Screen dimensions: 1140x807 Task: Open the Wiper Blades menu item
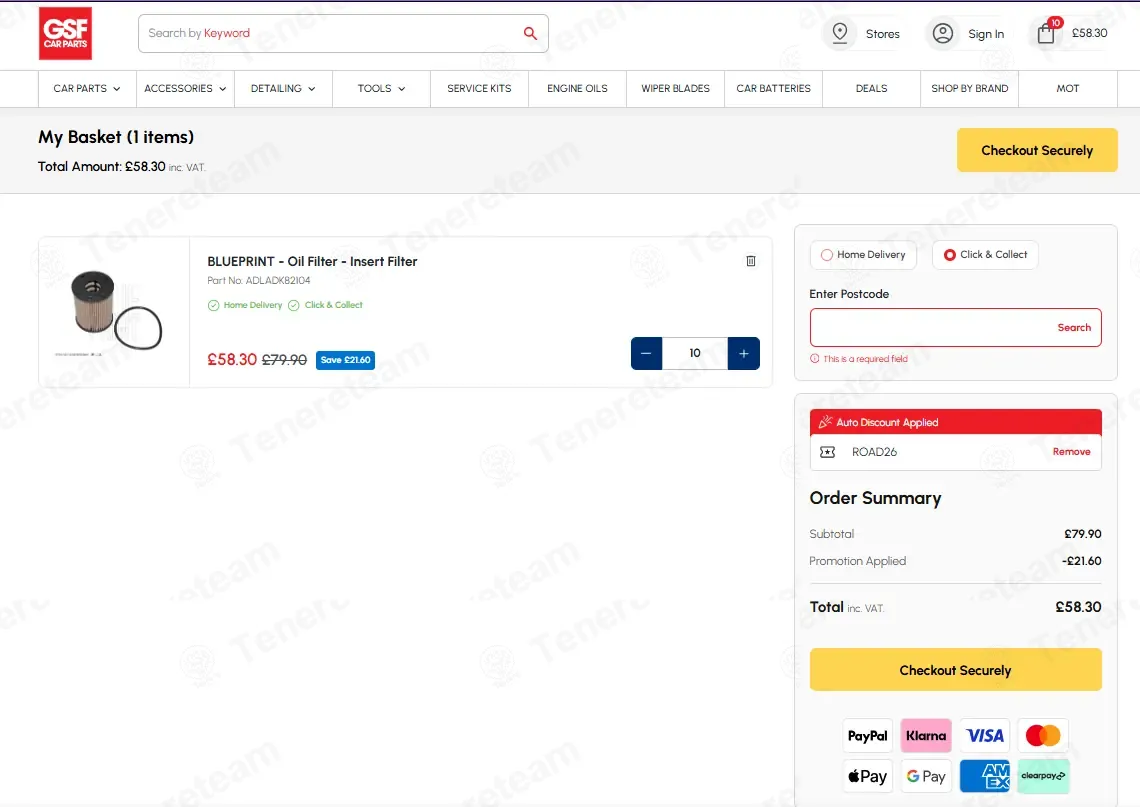675,89
